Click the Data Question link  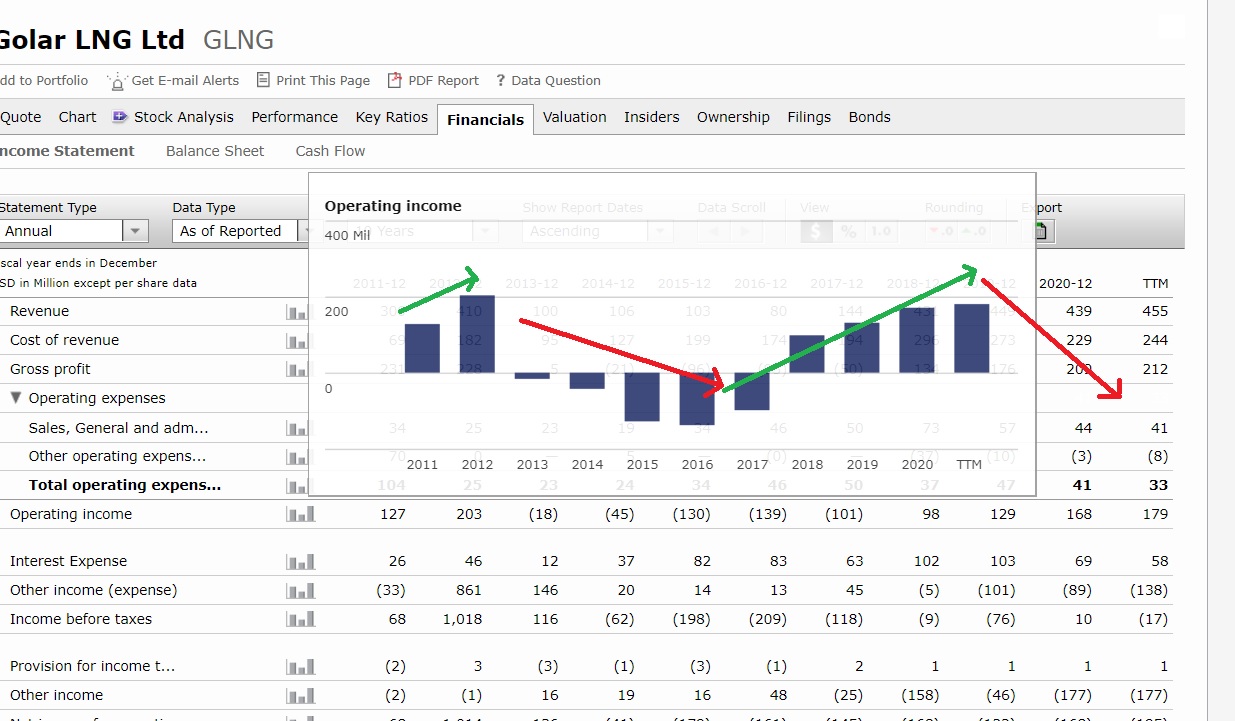(x=555, y=81)
